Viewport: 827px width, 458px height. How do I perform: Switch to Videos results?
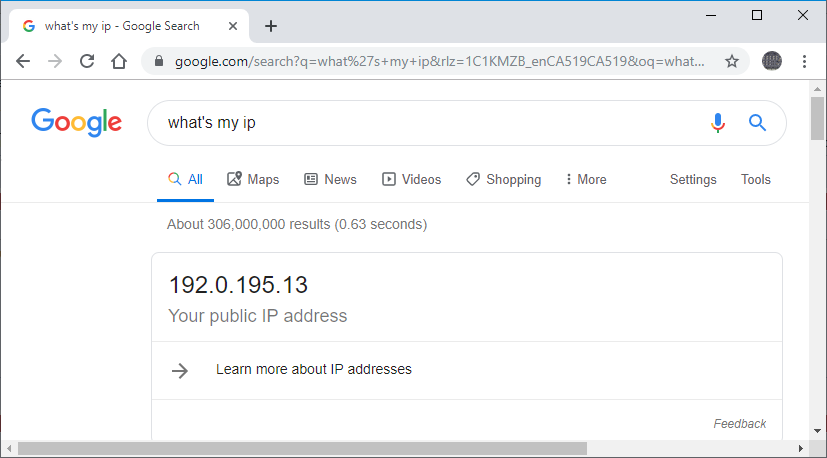pyautogui.click(x=411, y=179)
